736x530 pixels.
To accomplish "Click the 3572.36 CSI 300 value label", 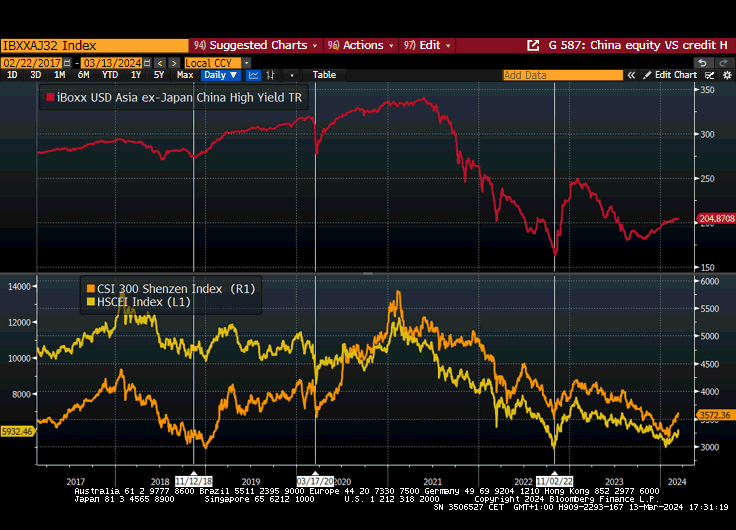I will click(x=715, y=415).
